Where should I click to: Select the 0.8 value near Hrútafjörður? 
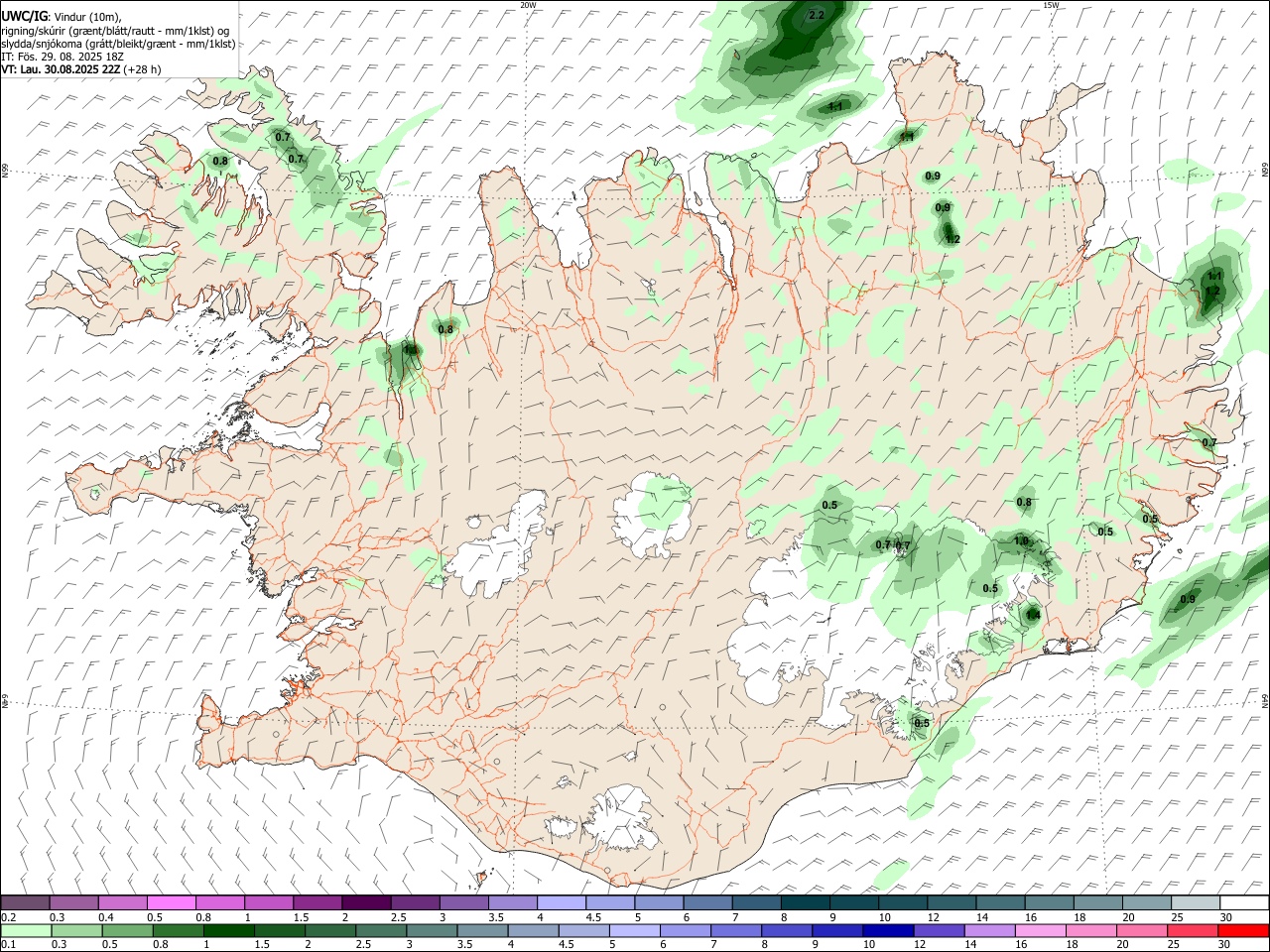[x=445, y=329]
